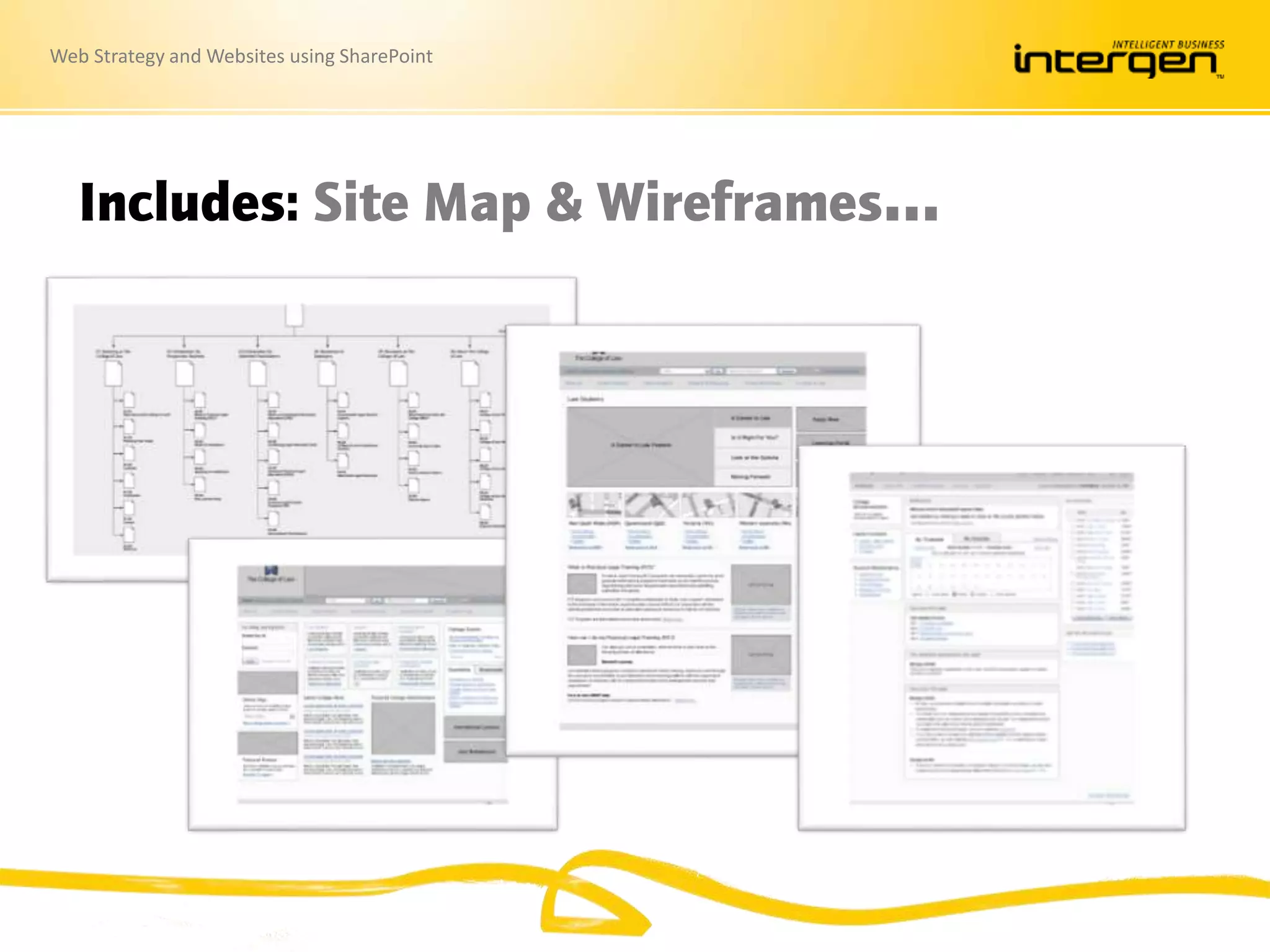
Task: Click the 'INTELLIGENT BUSINESS' tagline text
Action: (1168, 45)
